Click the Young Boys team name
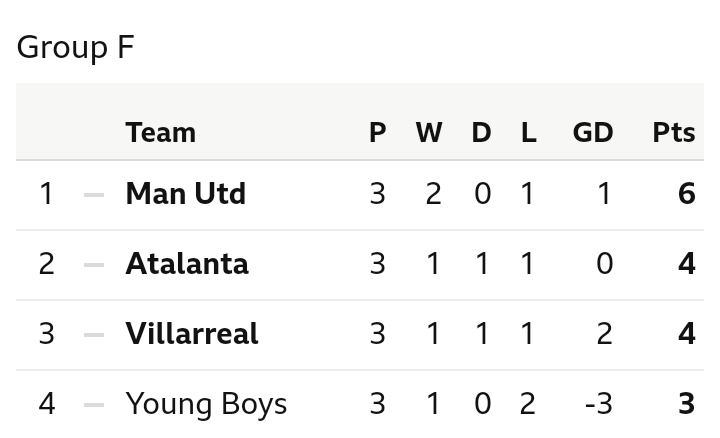 point(206,405)
